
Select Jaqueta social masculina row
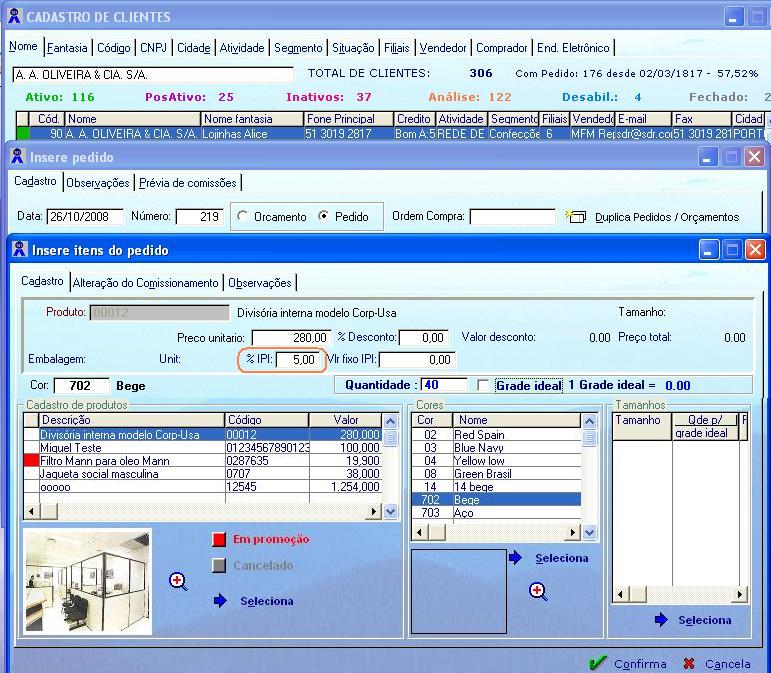point(204,474)
